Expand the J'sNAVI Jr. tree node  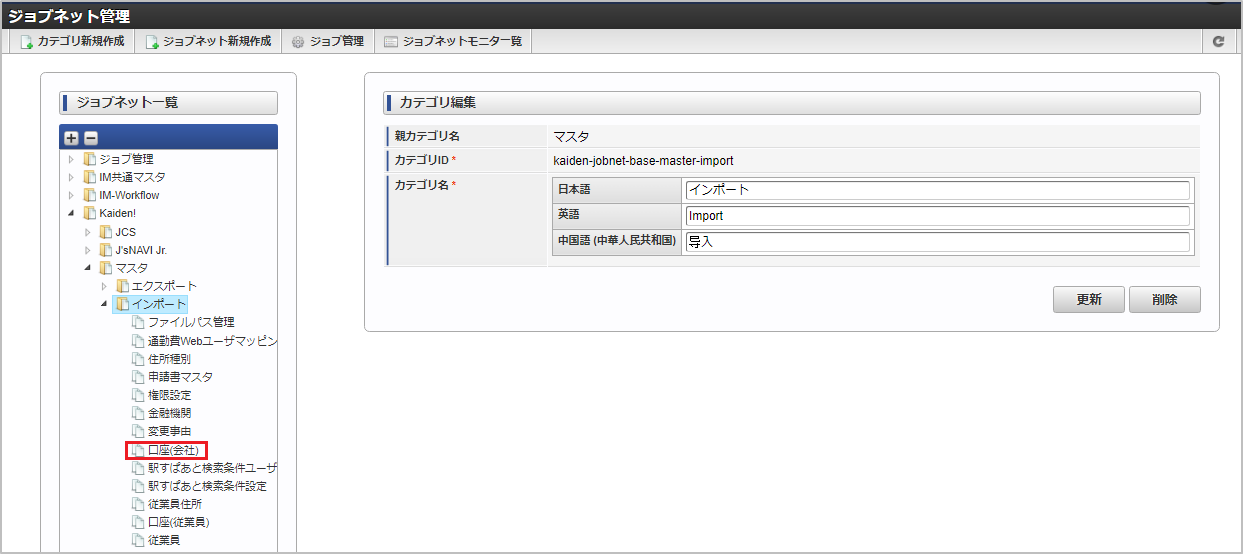pos(87,250)
